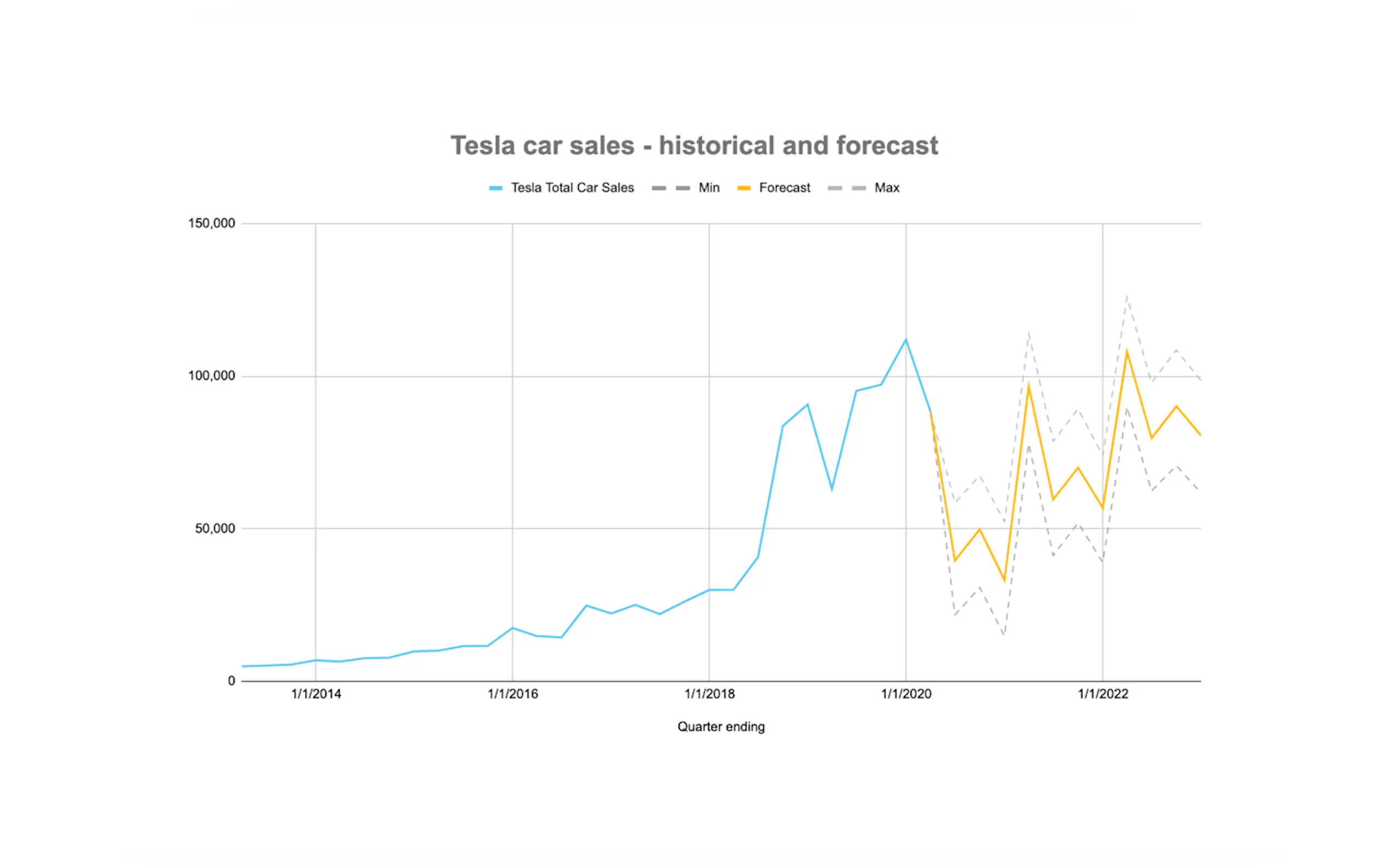The image size is (1389, 868).
Task: Click the blue line's peak at 1/1/2020
Action: pos(906,340)
